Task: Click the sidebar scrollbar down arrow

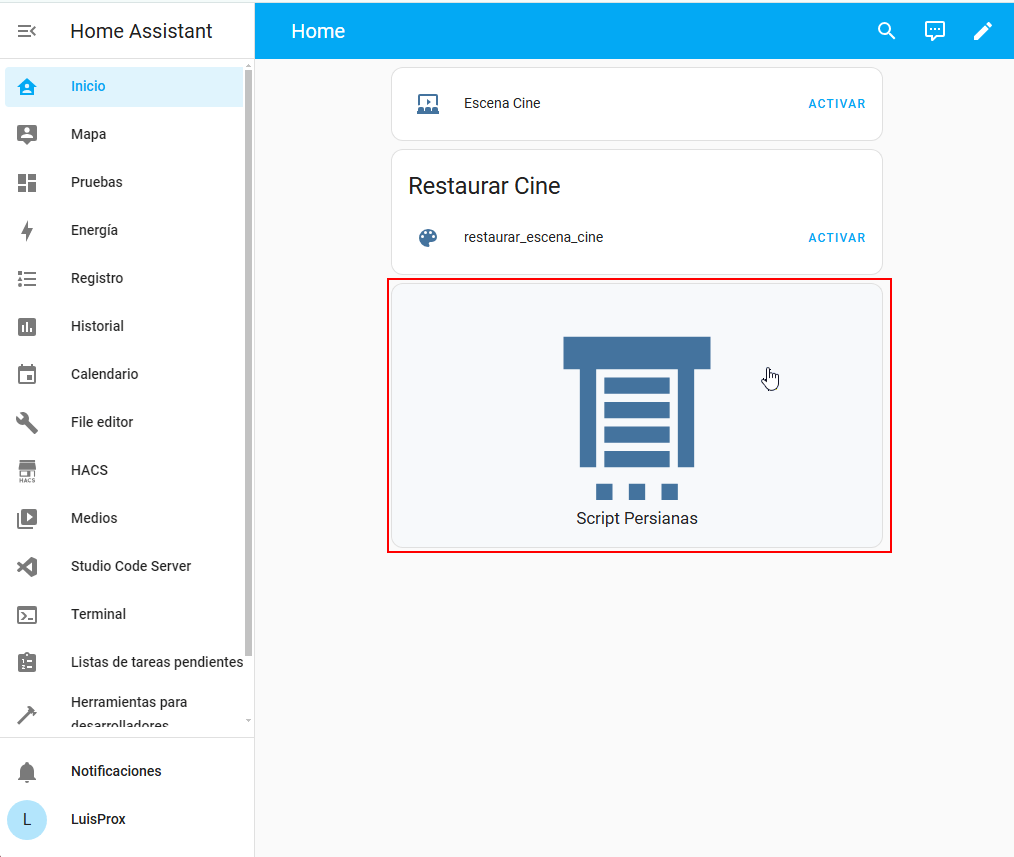Action: coord(248,720)
